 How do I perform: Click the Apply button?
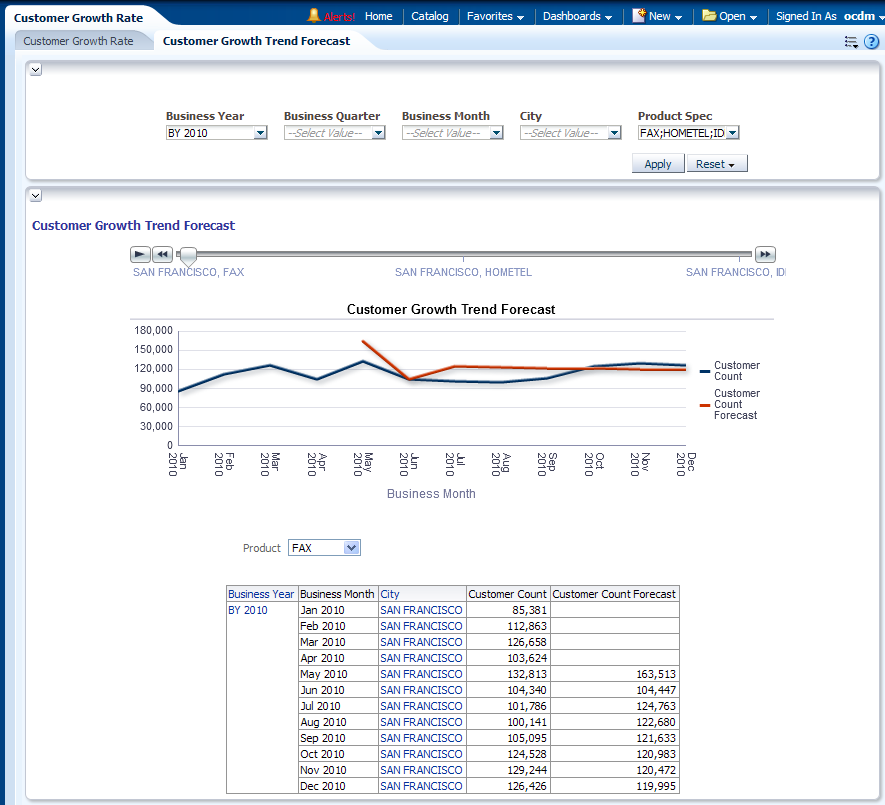tap(658, 164)
